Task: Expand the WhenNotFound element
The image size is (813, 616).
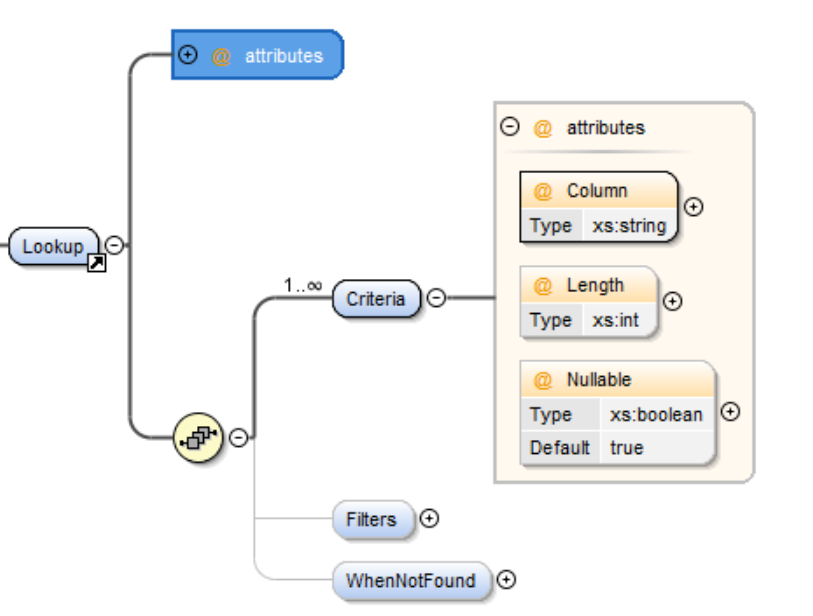Action: coord(507,579)
